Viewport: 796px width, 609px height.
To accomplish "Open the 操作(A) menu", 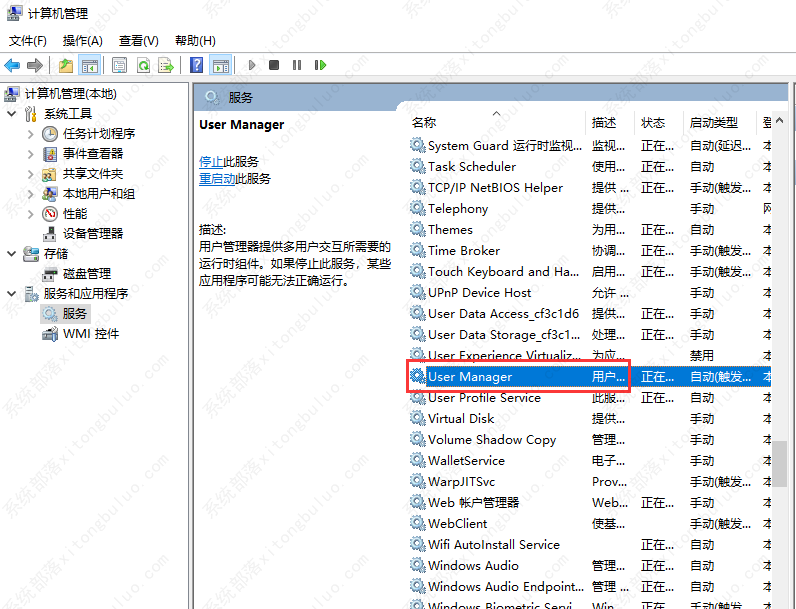I will [82, 41].
